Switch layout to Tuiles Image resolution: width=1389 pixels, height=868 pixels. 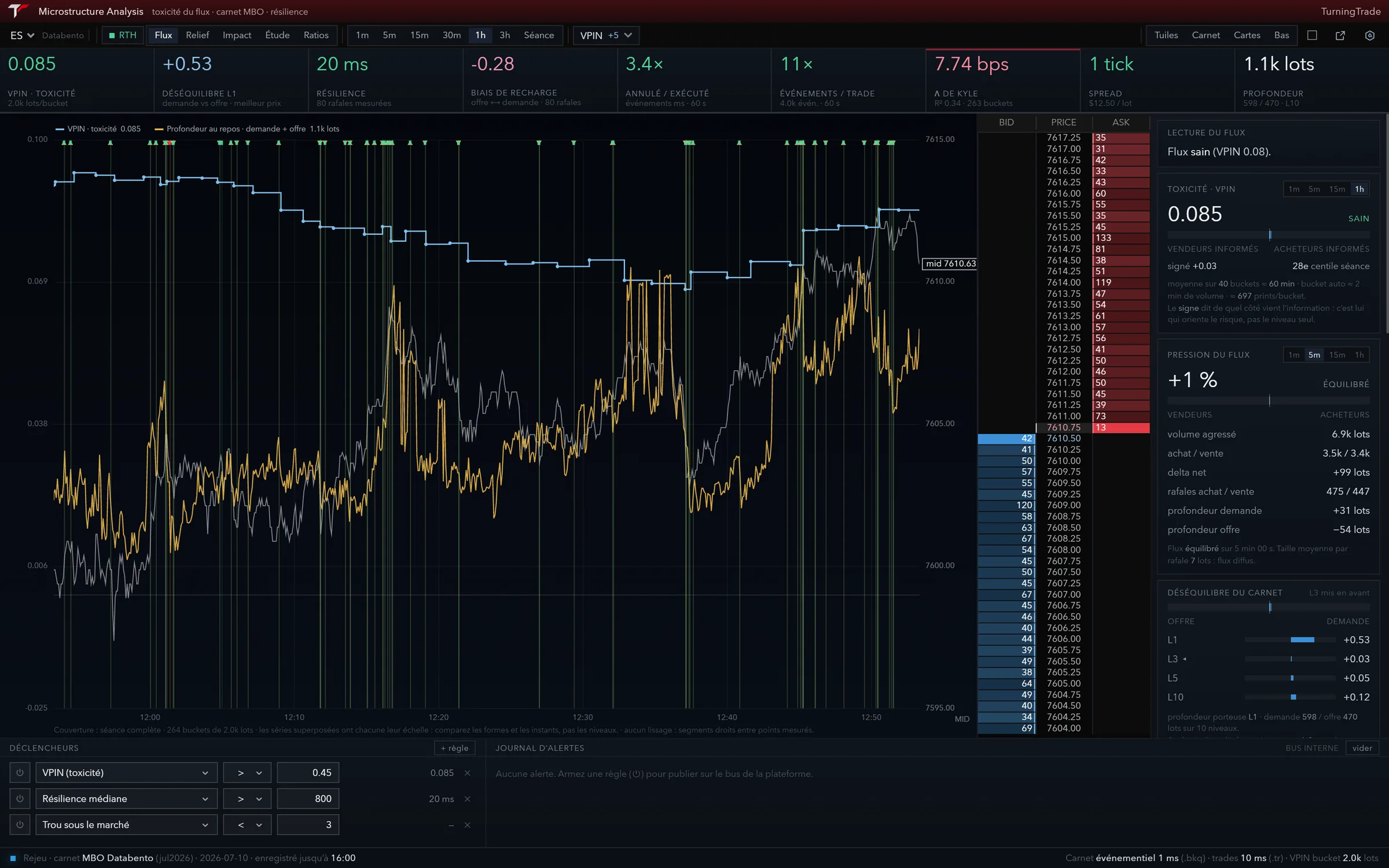click(x=1166, y=35)
